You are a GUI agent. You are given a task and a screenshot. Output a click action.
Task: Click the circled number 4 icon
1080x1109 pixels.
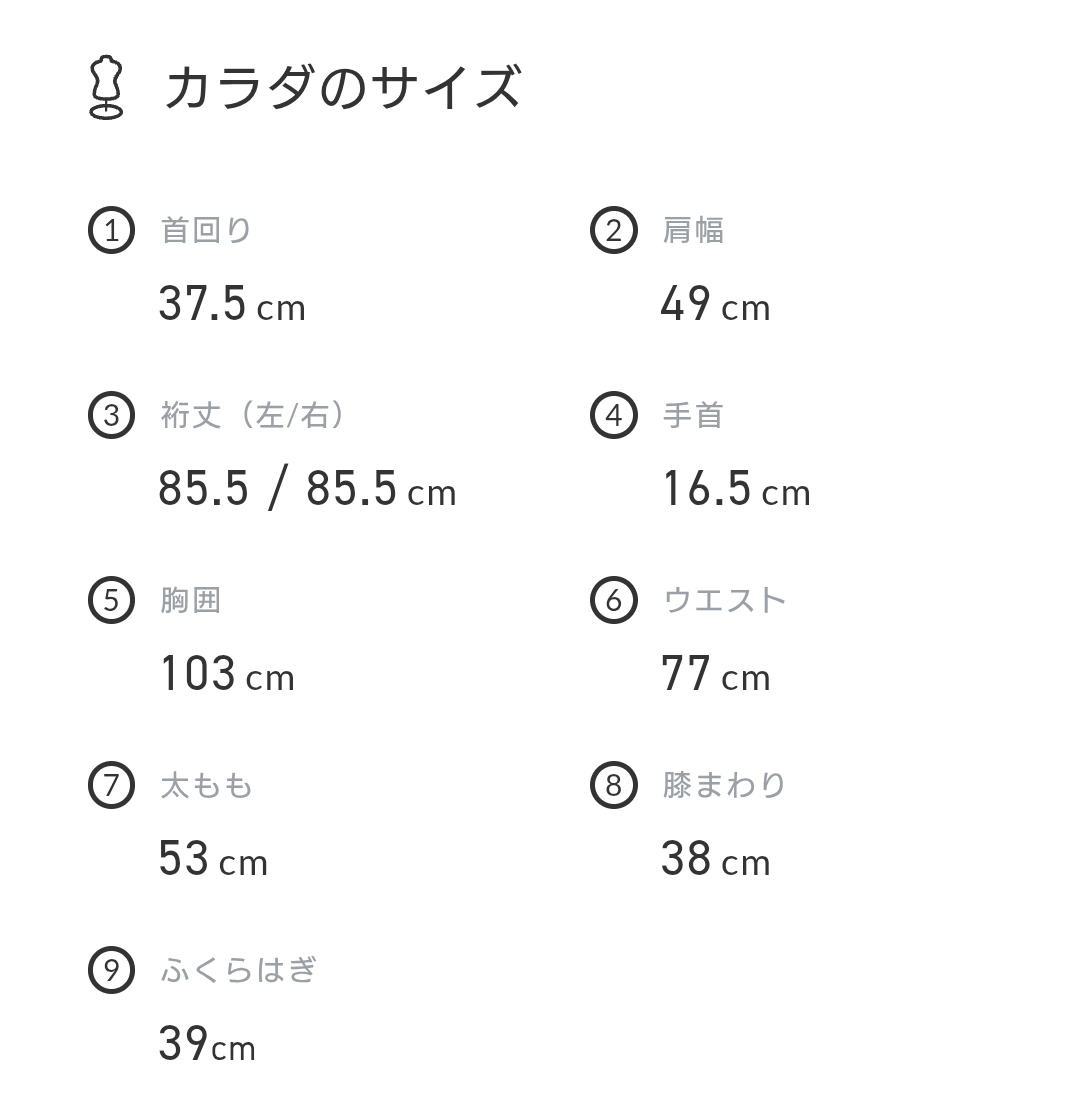coord(613,415)
